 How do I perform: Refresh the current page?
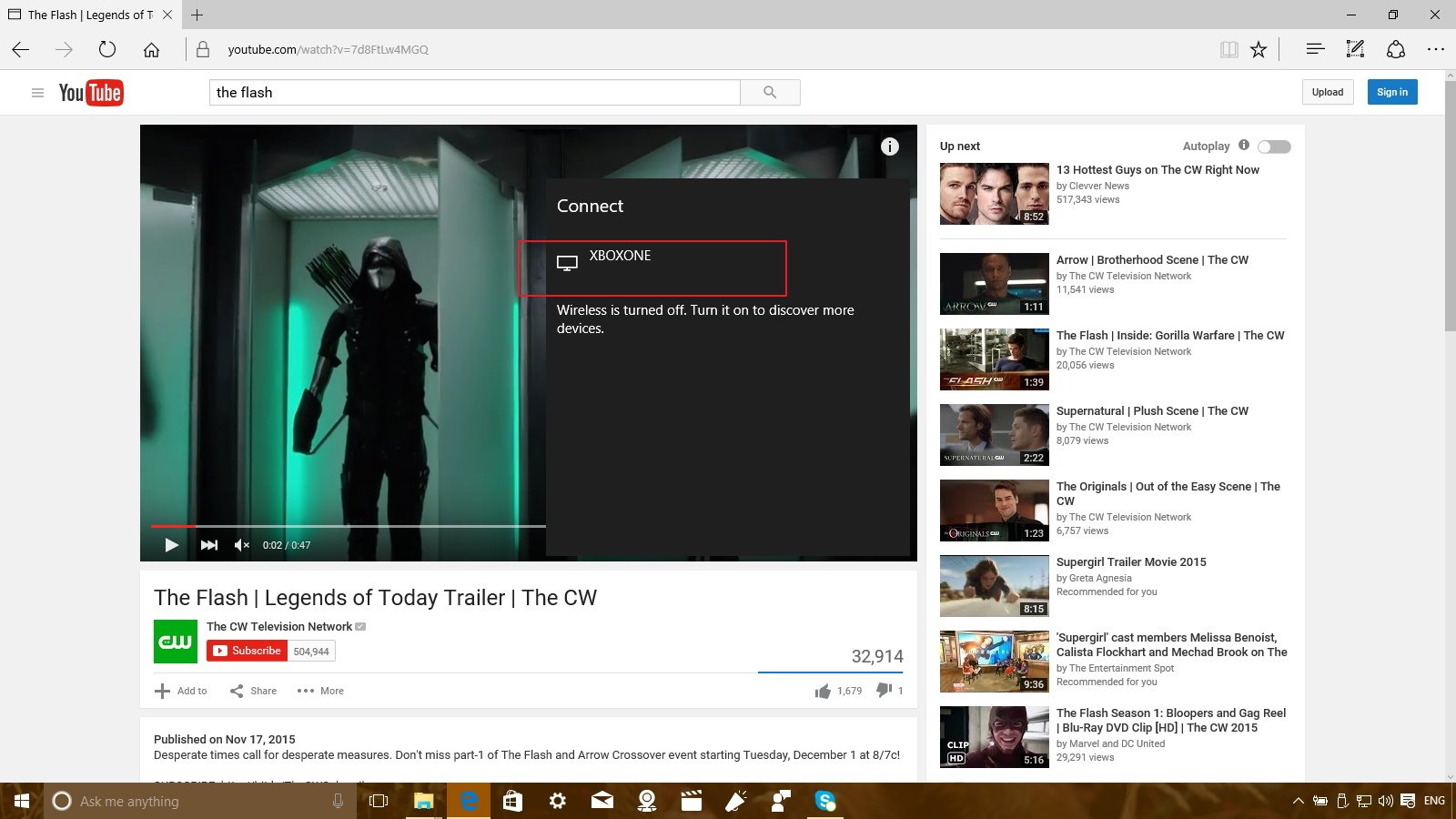(107, 49)
